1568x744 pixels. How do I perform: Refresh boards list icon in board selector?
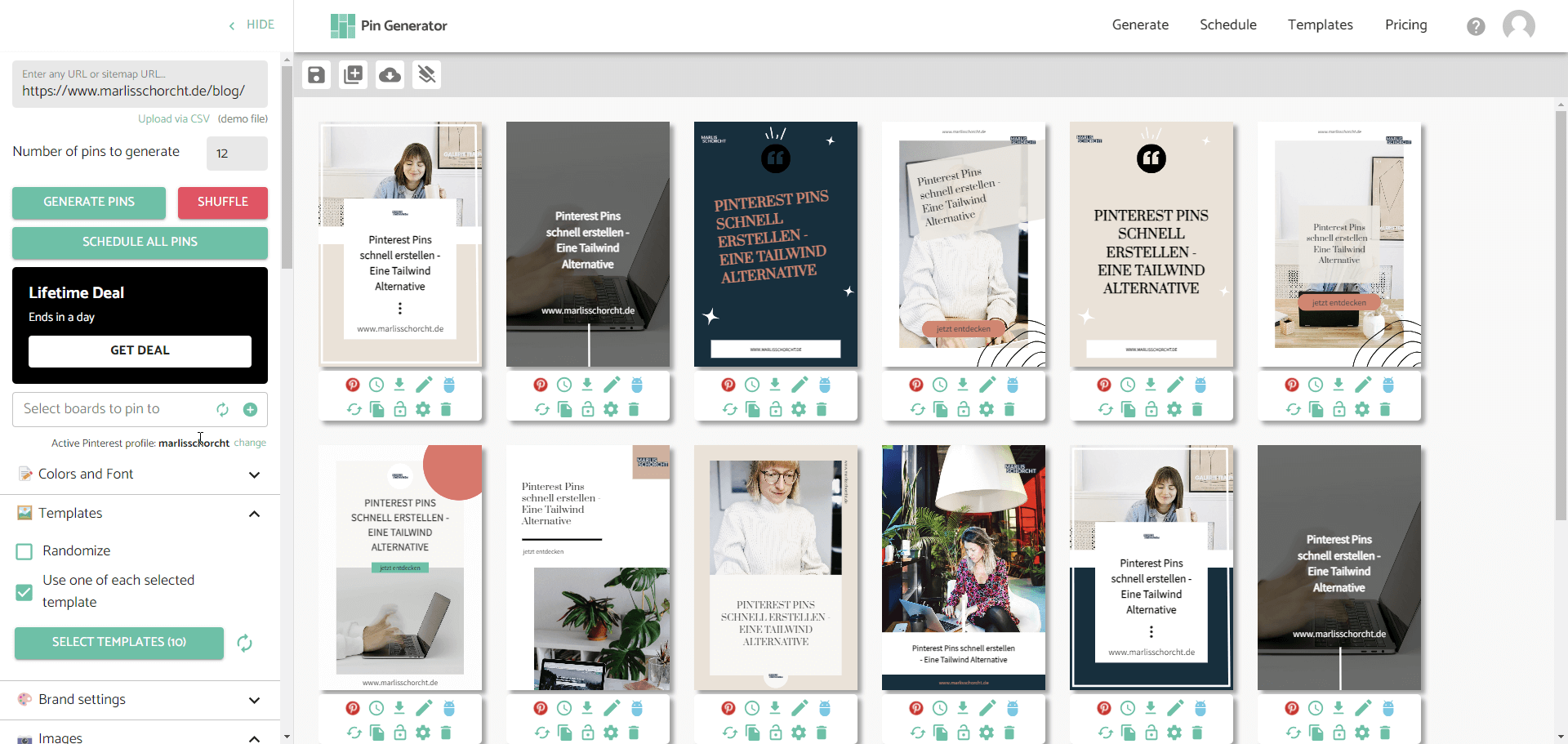[222, 409]
